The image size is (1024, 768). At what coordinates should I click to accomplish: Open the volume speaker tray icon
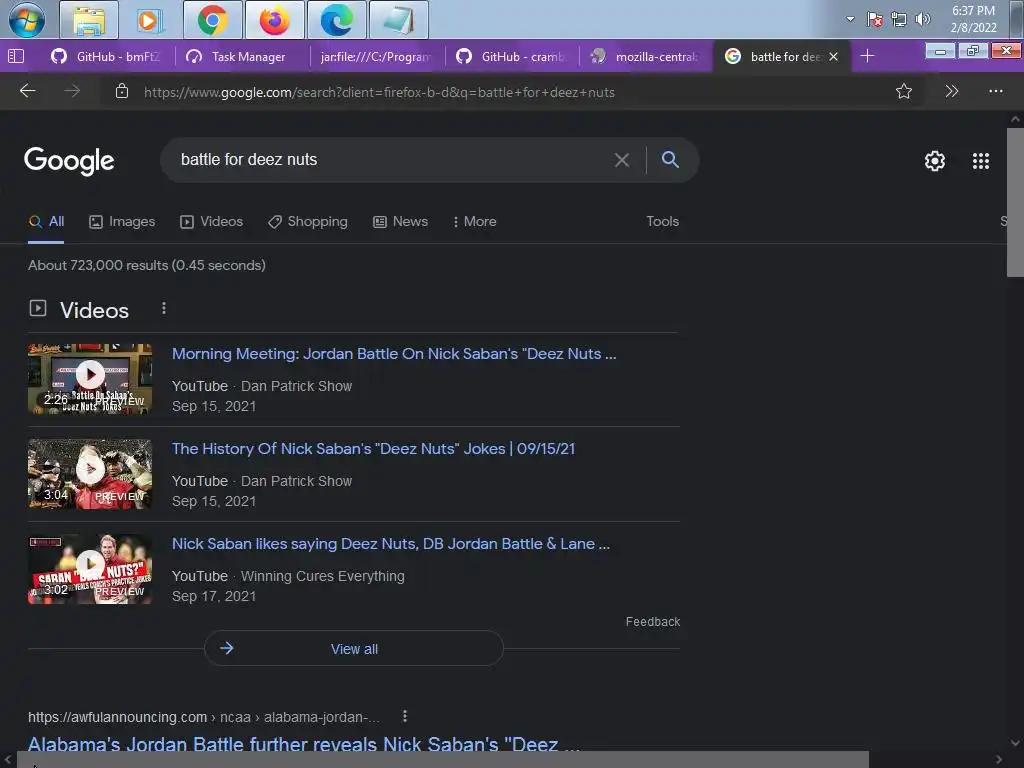pos(922,19)
